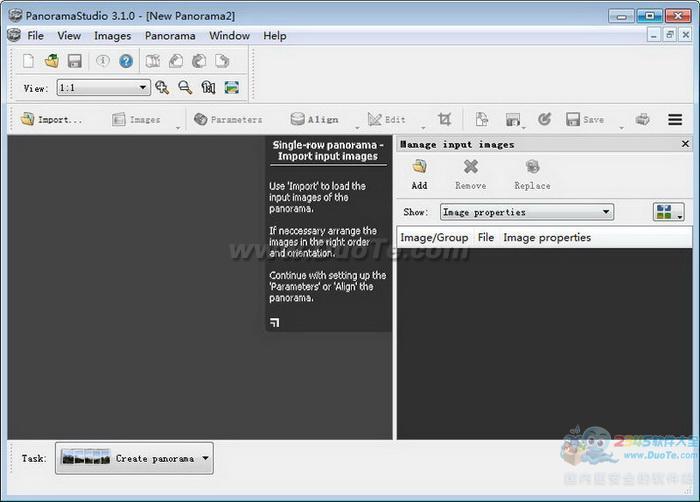
Task: Open the hamburger menu icon
Action: click(675, 120)
